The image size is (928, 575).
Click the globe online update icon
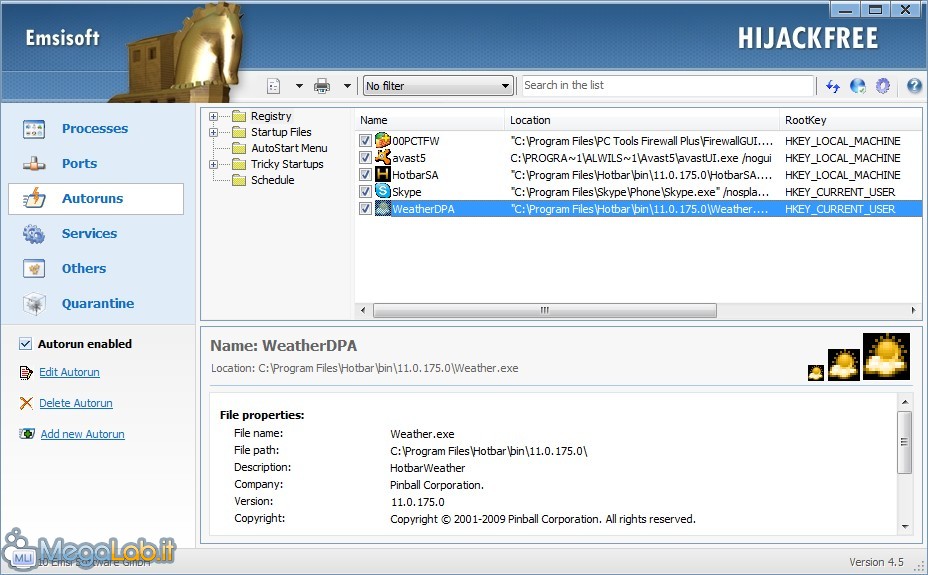[x=858, y=86]
